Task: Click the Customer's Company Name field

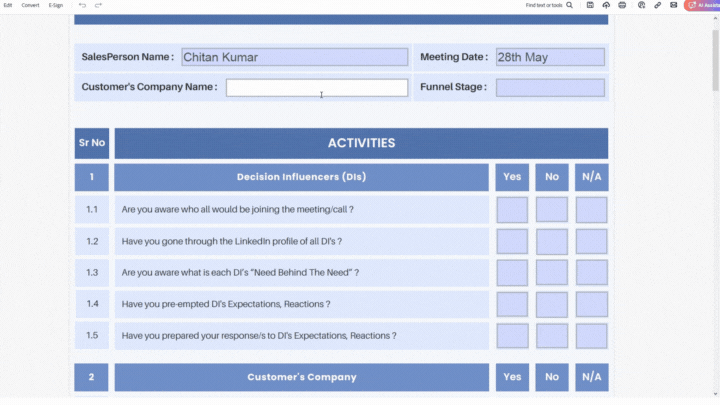Action: click(316, 87)
